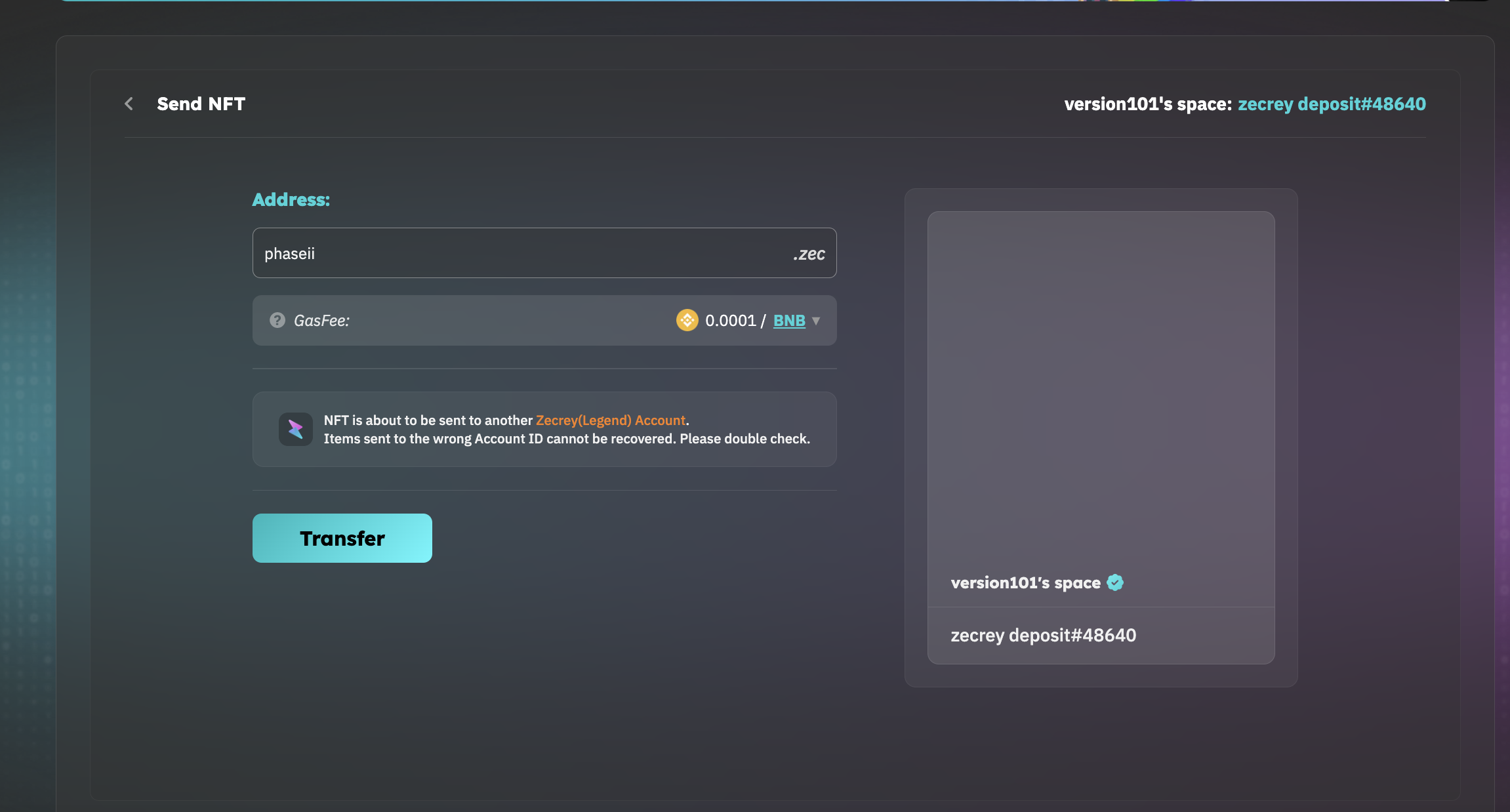Click the 0.0001 gas fee amount
1510x812 pixels.
coord(730,321)
